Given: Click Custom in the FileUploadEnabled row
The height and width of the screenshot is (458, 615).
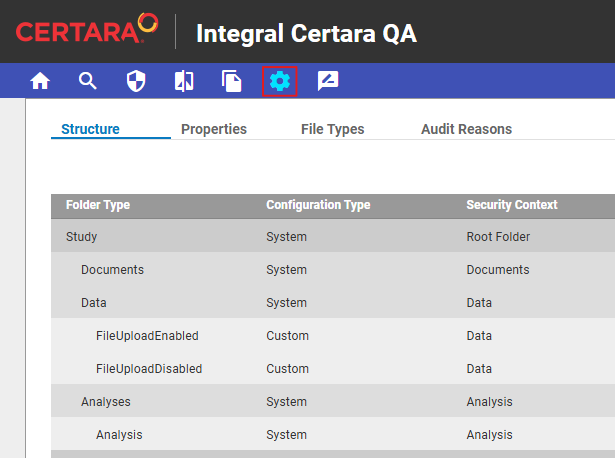Looking at the screenshot, I should click(x=287, y=335).
